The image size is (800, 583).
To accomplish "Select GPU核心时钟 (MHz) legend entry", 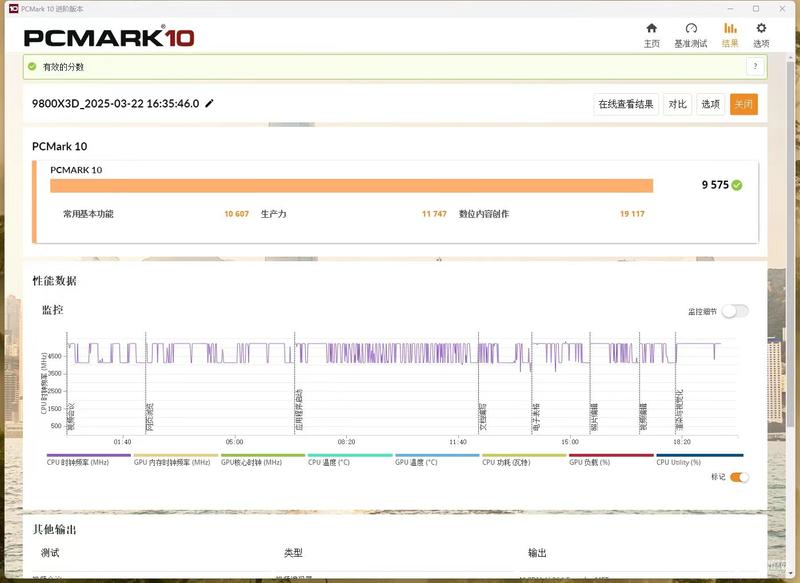I will [x=263, y=460].
